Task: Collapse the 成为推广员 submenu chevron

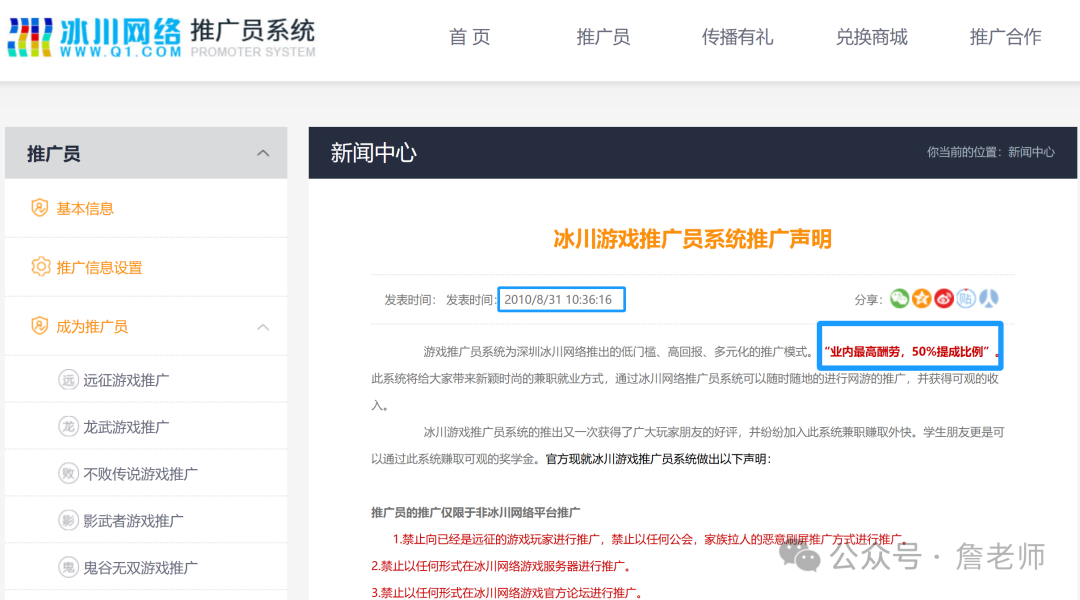Action: pyautogui.click(x=263, y=327)
